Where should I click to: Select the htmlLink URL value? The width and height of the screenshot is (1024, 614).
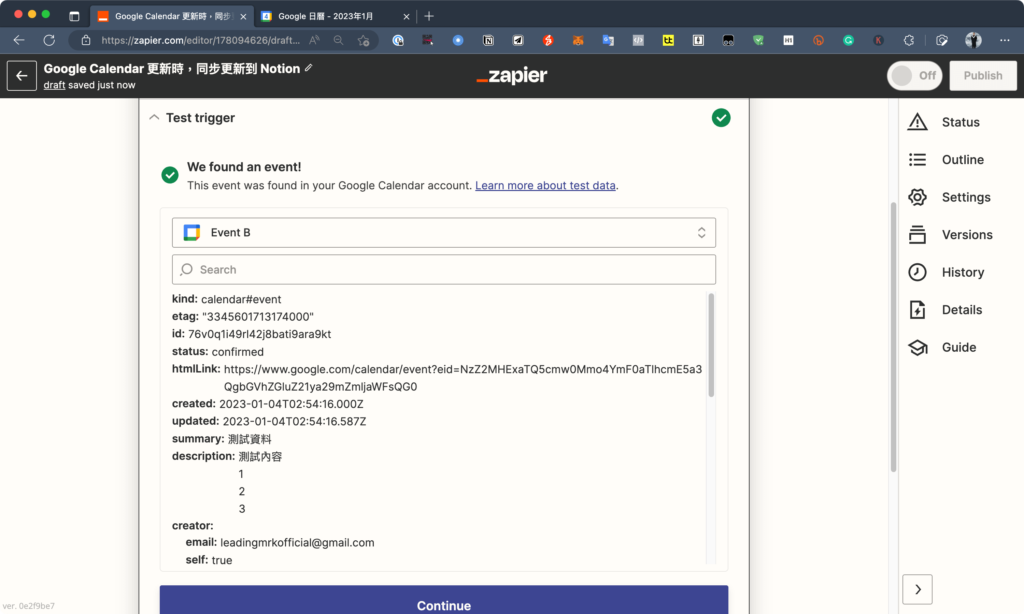(x=463, y=378)
